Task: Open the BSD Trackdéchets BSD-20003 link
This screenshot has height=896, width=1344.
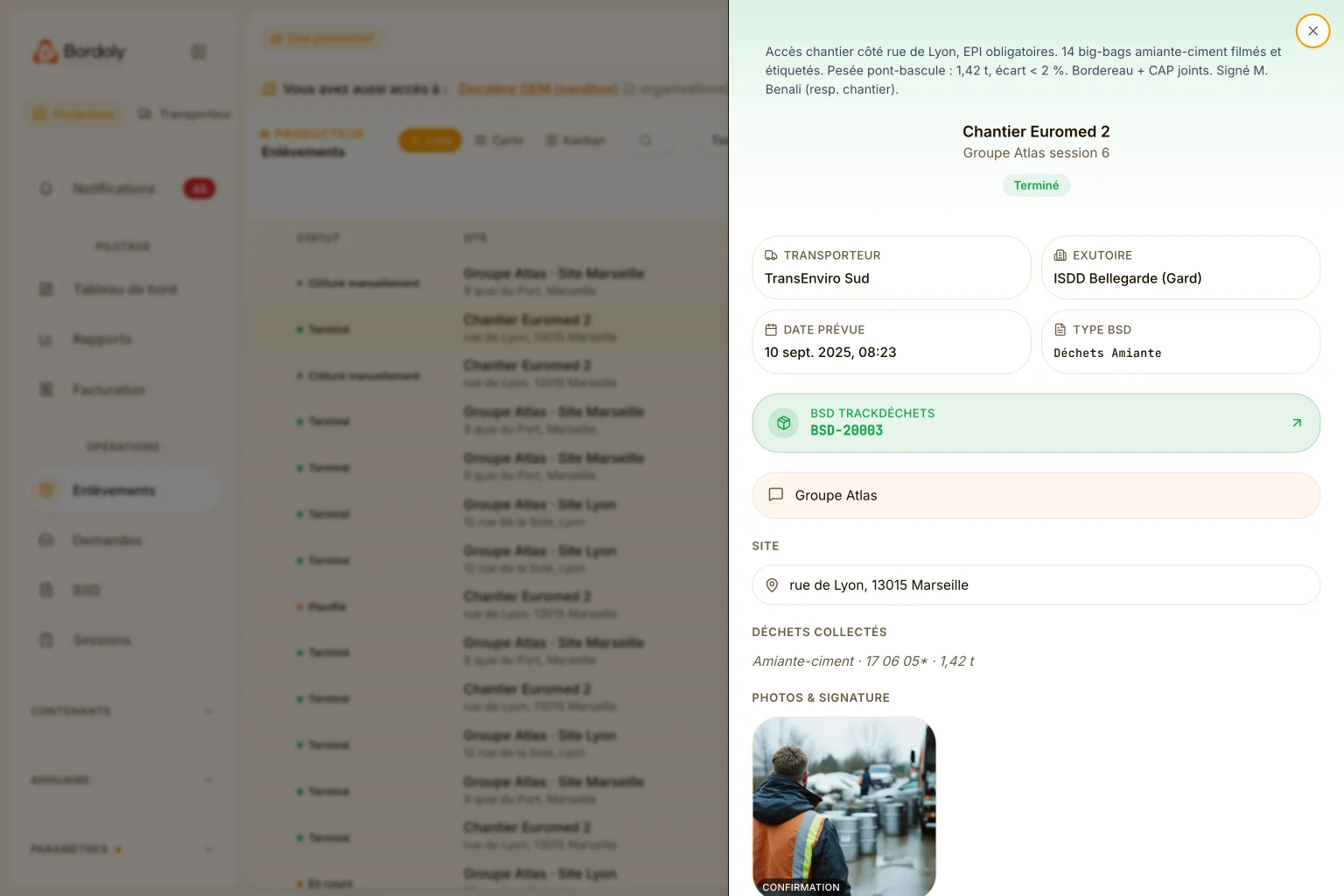Action: (x=1036, y=423)
